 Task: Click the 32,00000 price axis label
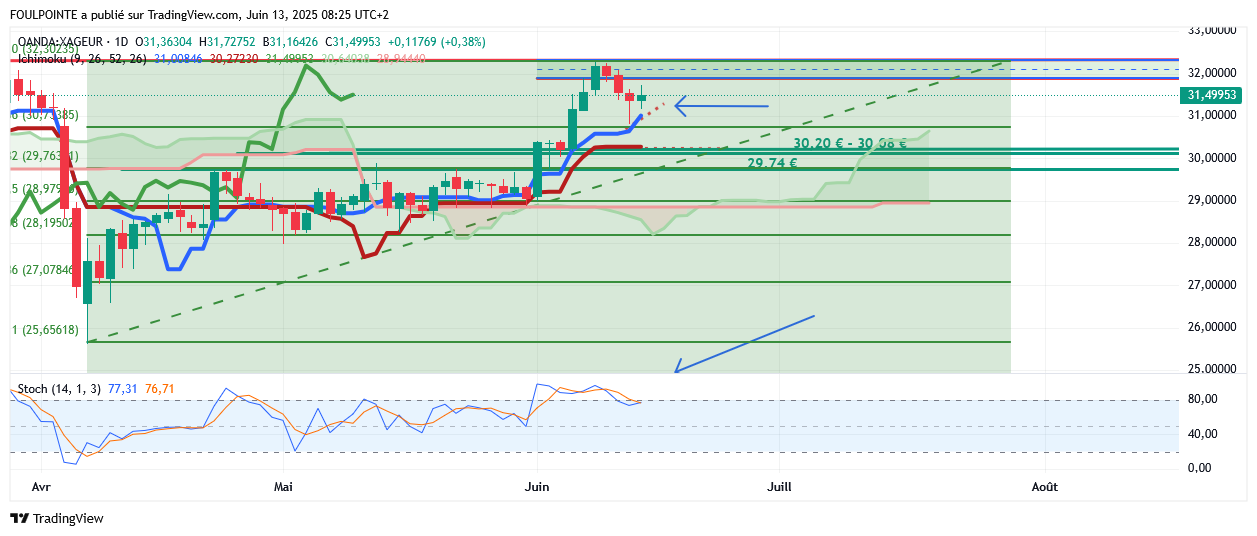coord(1213,74)
